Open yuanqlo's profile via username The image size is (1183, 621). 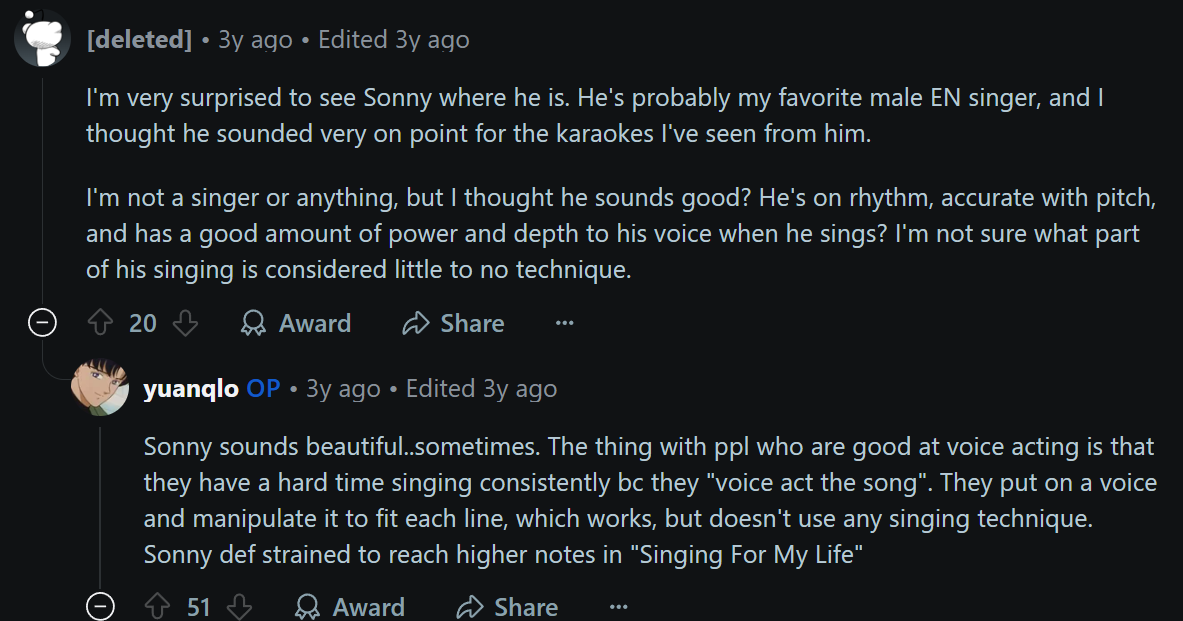tap(191, 389)
